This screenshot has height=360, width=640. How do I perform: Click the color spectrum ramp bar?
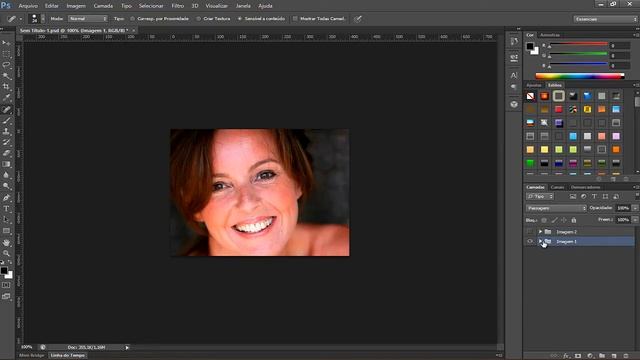coord(580,76)
